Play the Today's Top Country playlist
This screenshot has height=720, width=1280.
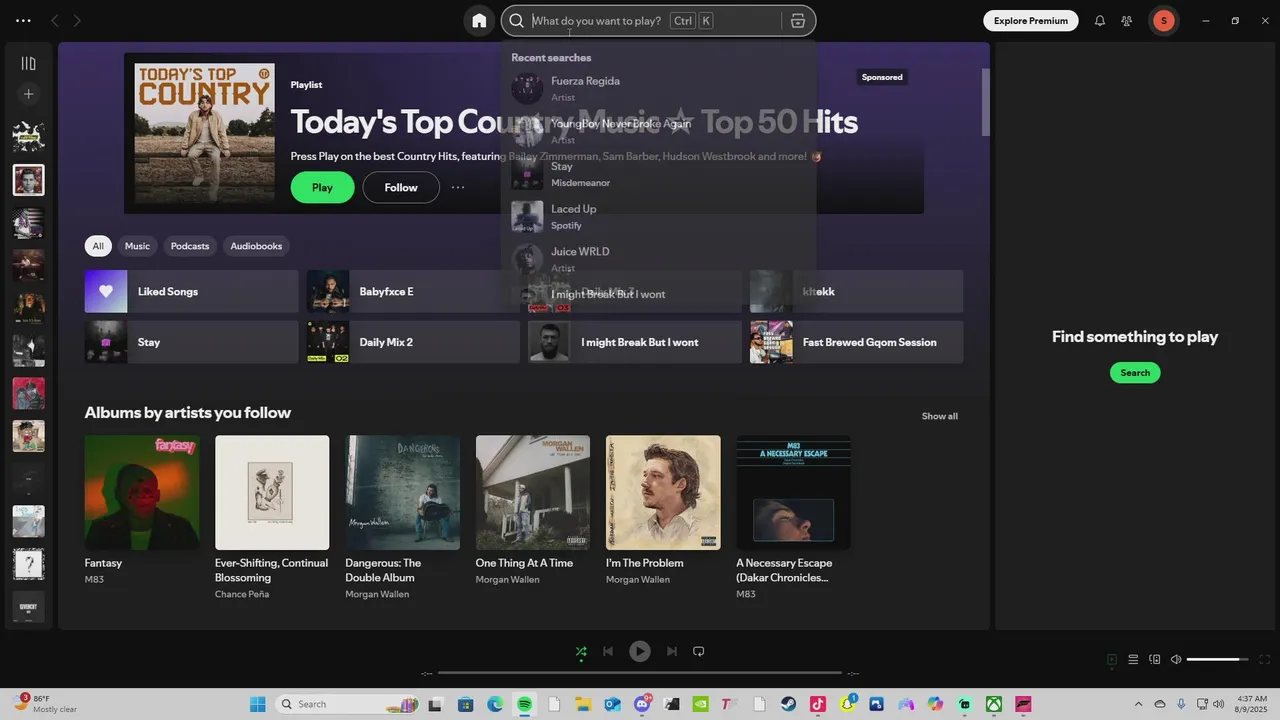pyautogui.click(x=322, y=187)
